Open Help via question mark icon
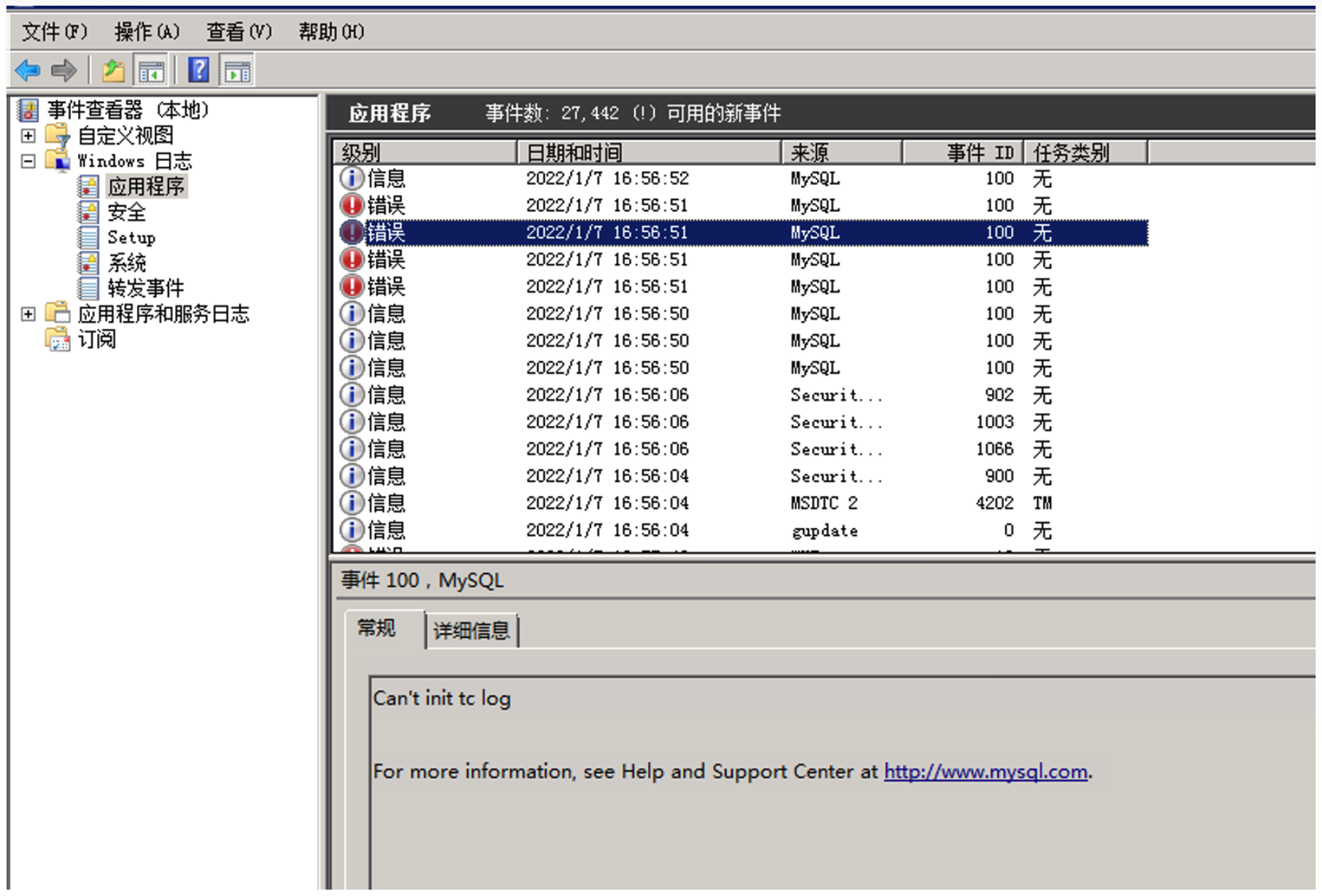This screenshot has height=896, width=1322. [x=199, y=69]
